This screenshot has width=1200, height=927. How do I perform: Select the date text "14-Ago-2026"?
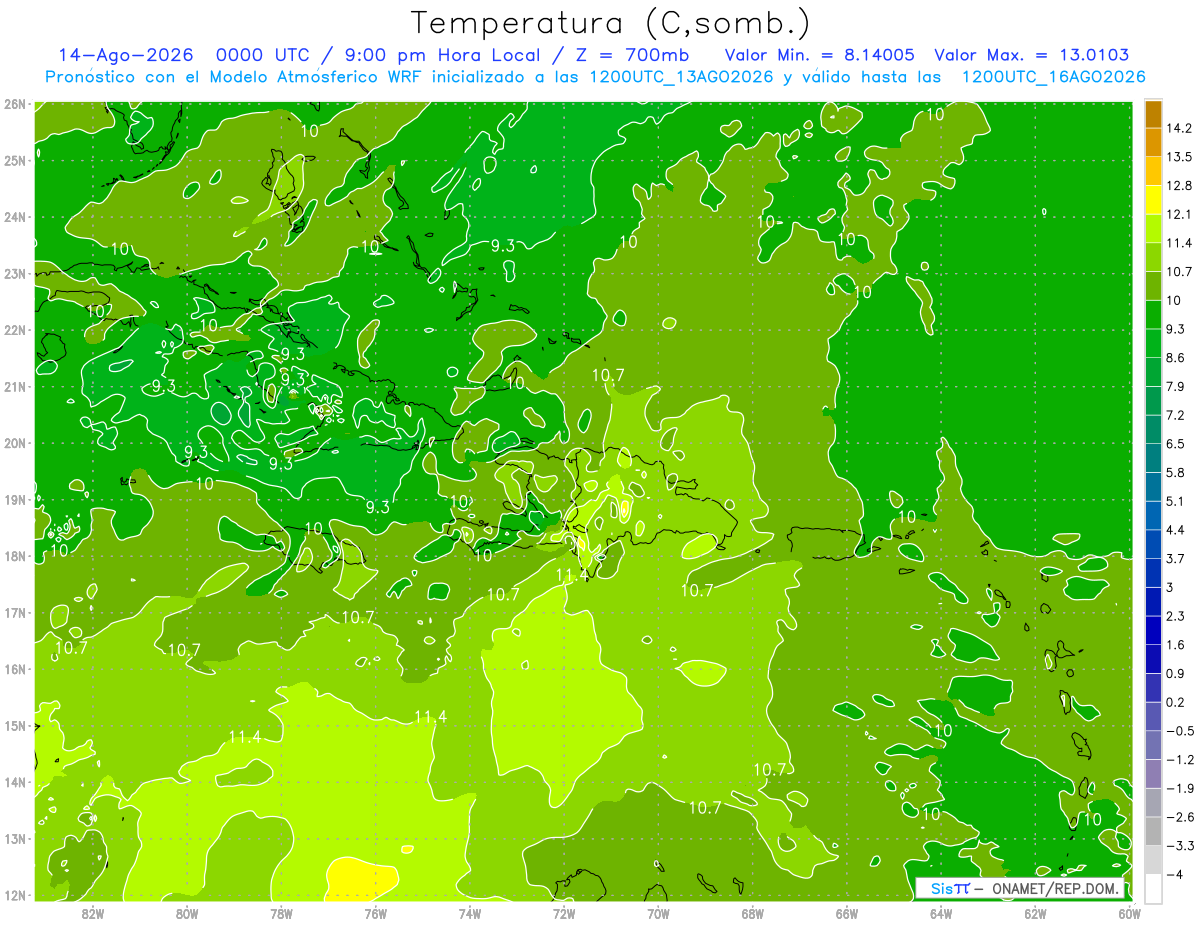click(x=126, y=55)
